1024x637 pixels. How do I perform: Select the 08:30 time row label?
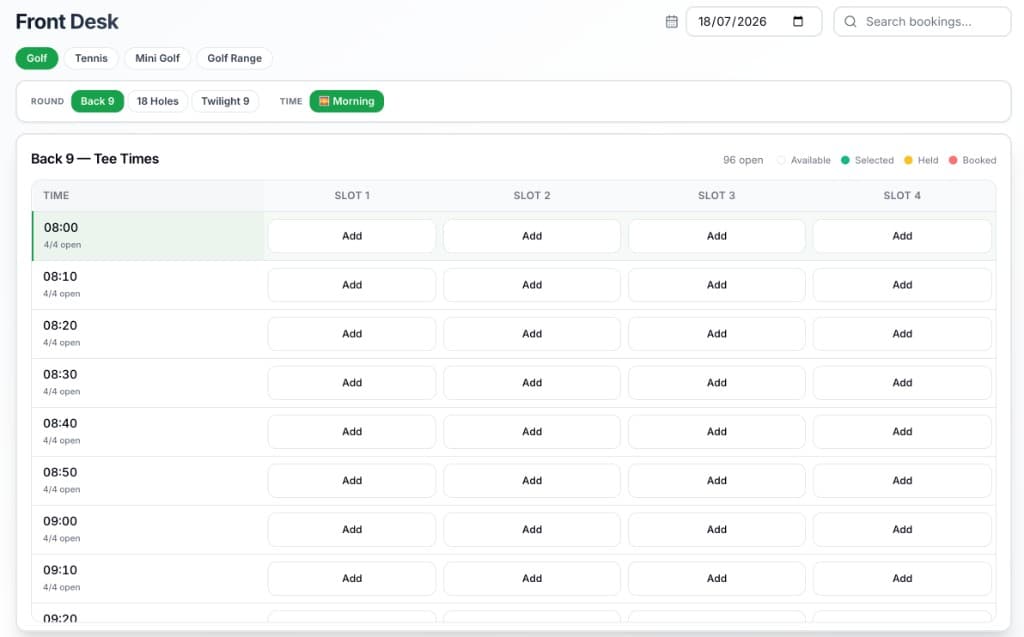pos(60,374)
